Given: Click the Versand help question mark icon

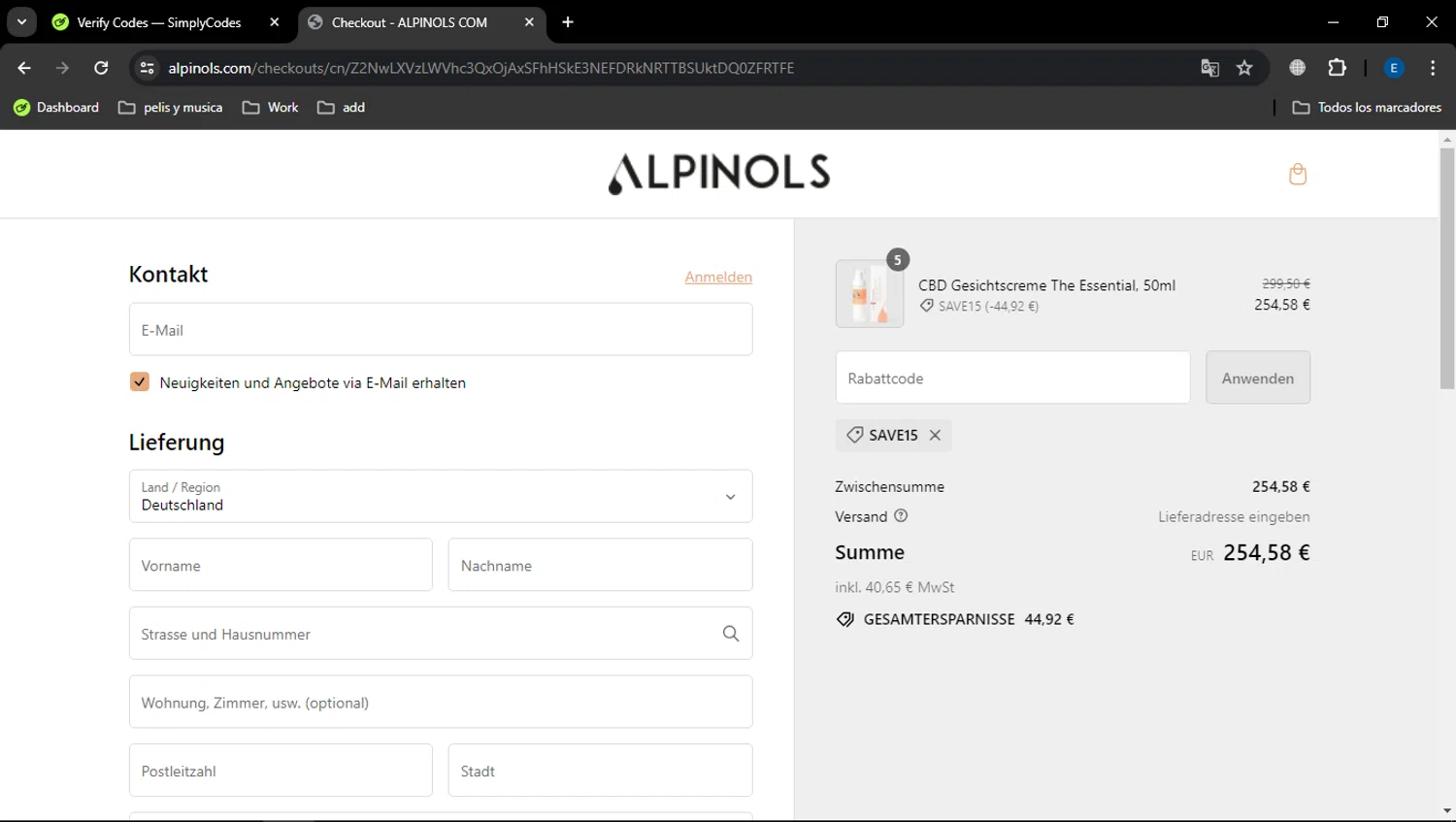Looking at the screenshot, I should pyautogui.click(x=901, y=516).
